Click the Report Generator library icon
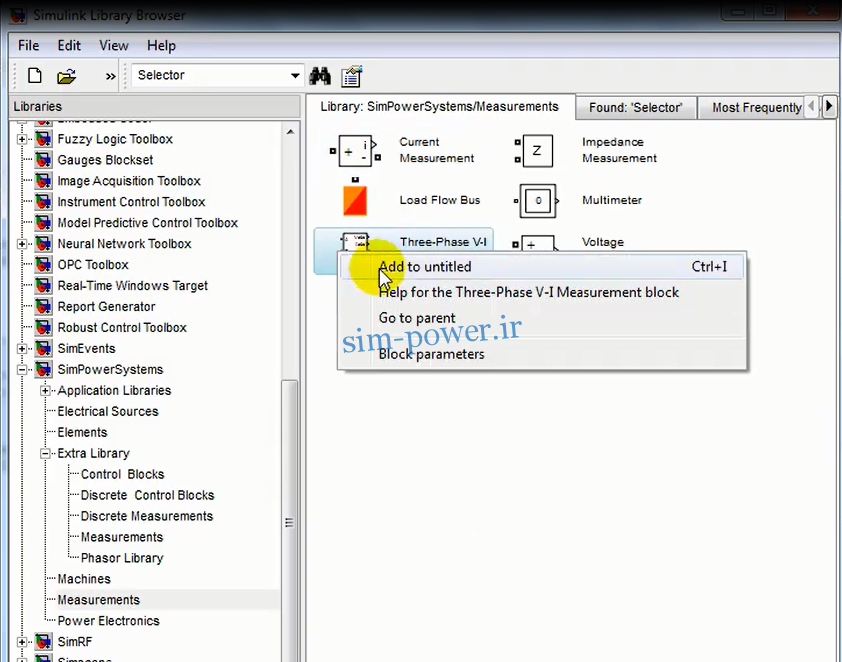The image size is (842, 662). point(43,307)
